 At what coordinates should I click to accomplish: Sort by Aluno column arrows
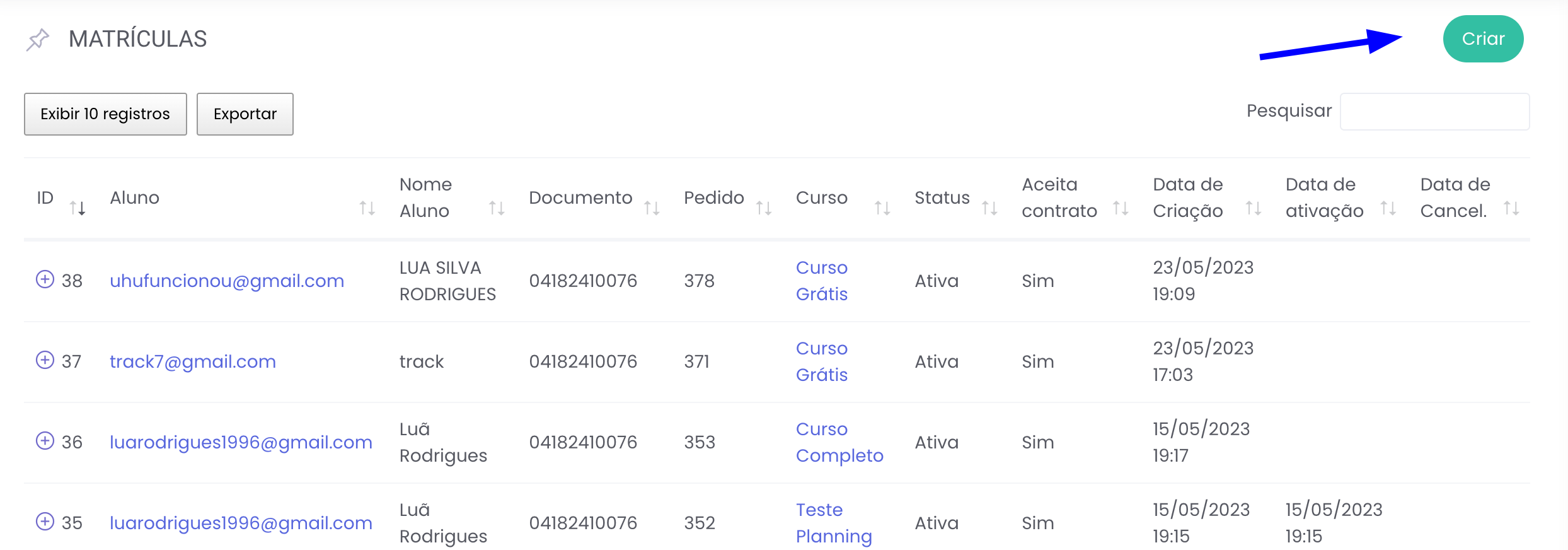[367, 208]
